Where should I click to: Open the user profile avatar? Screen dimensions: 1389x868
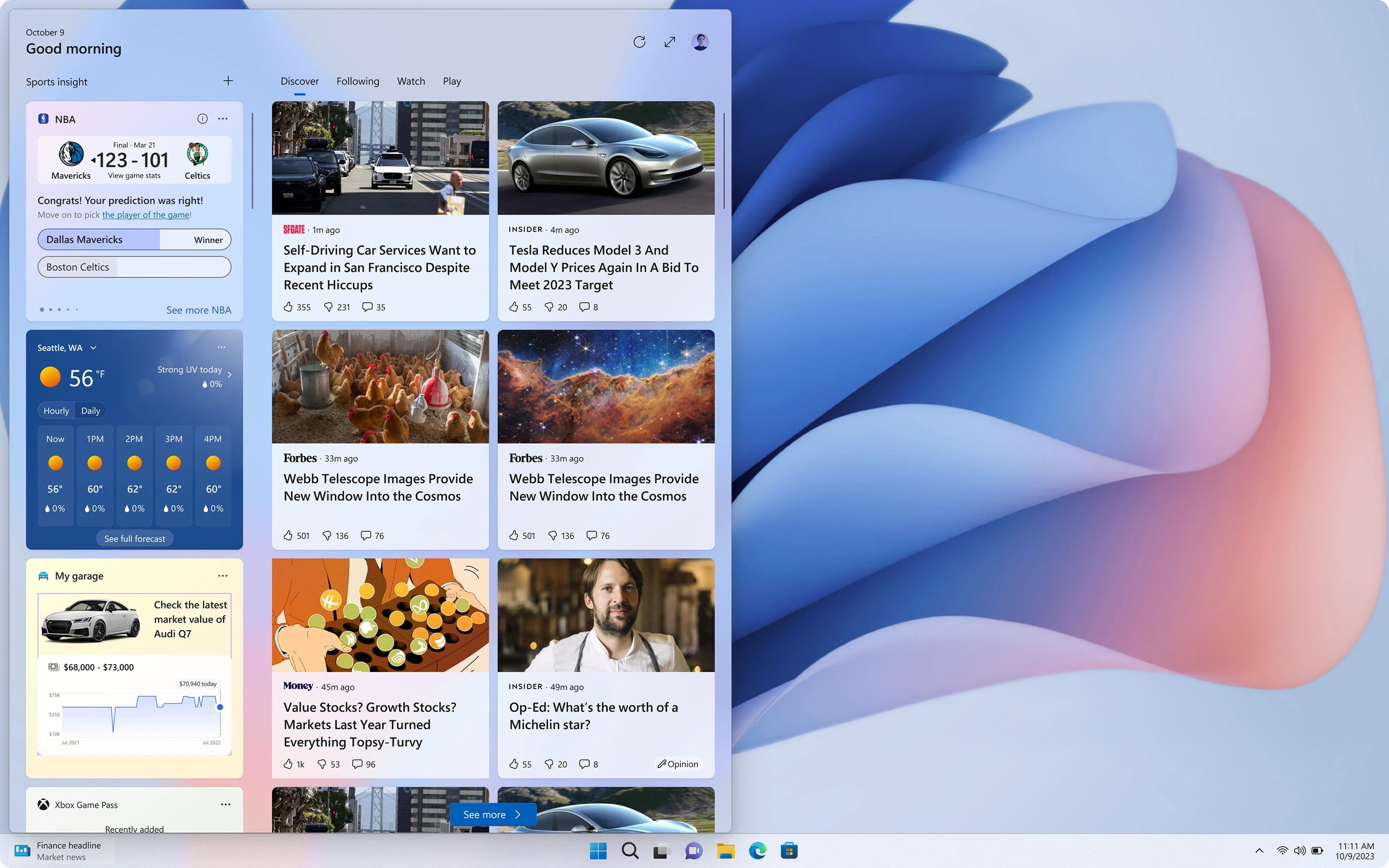click(x=700, y=42)
